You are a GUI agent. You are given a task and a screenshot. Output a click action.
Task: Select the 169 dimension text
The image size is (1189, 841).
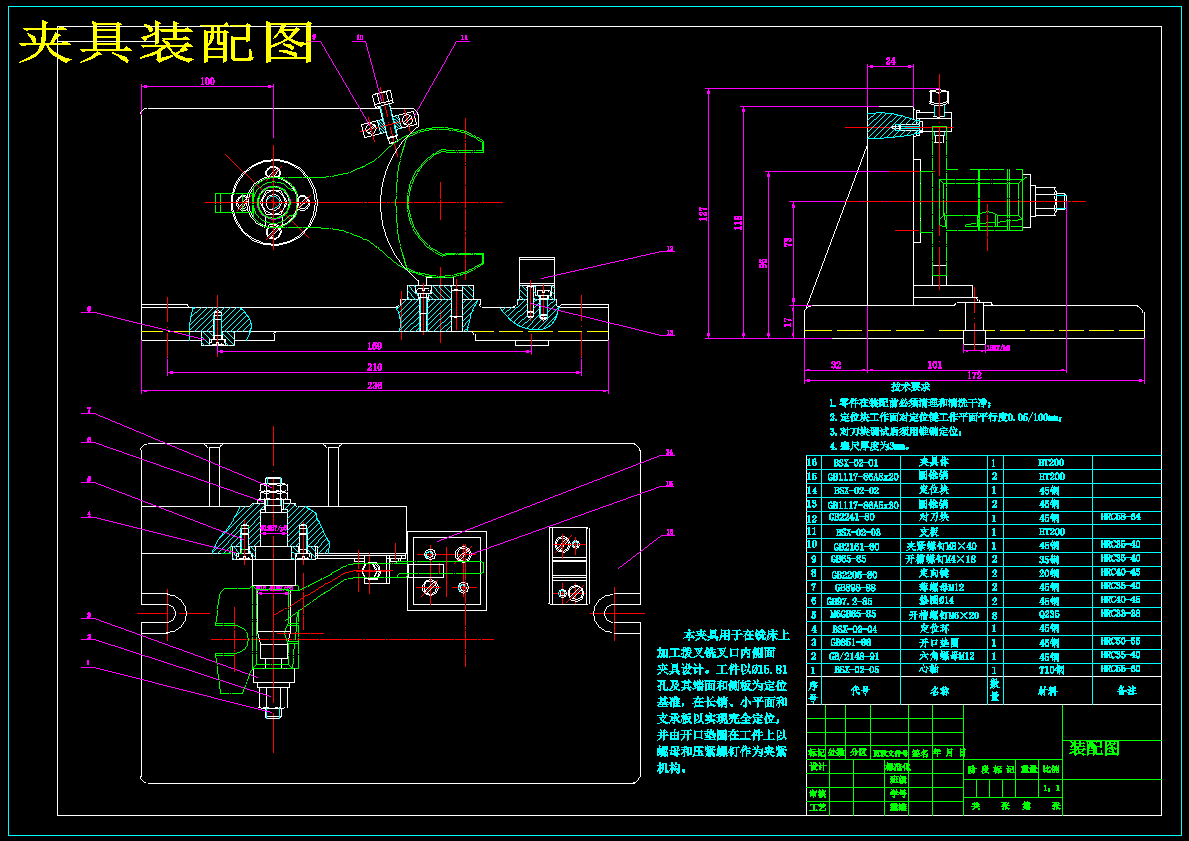375,347
